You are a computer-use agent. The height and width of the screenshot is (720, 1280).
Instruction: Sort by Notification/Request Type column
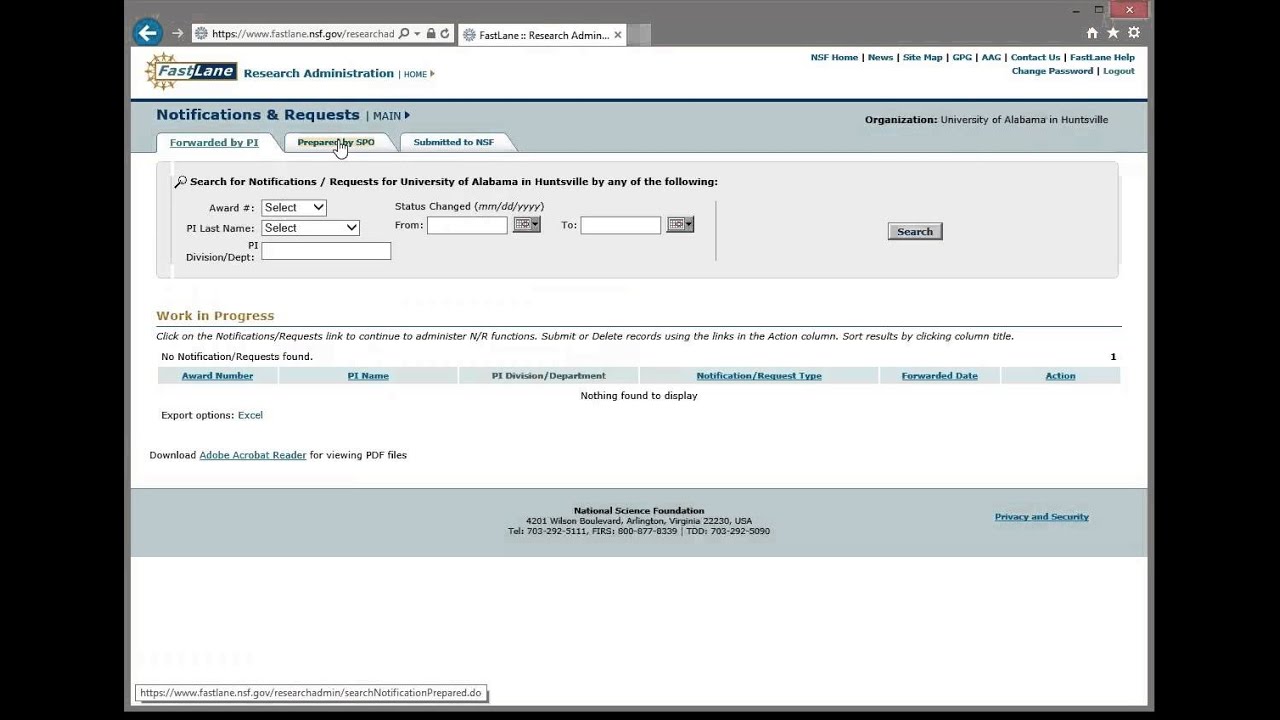click(x=759, y=376)
